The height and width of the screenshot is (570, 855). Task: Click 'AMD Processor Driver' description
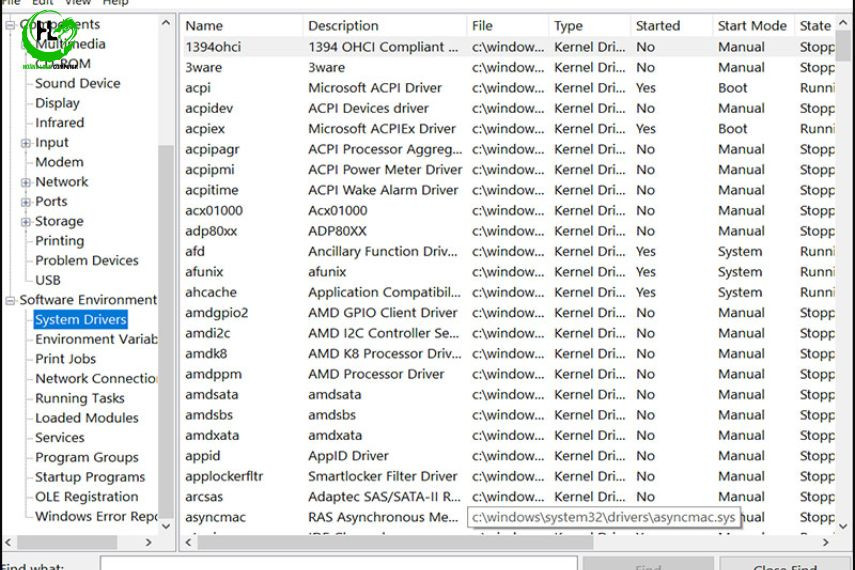tap(376, 374)
